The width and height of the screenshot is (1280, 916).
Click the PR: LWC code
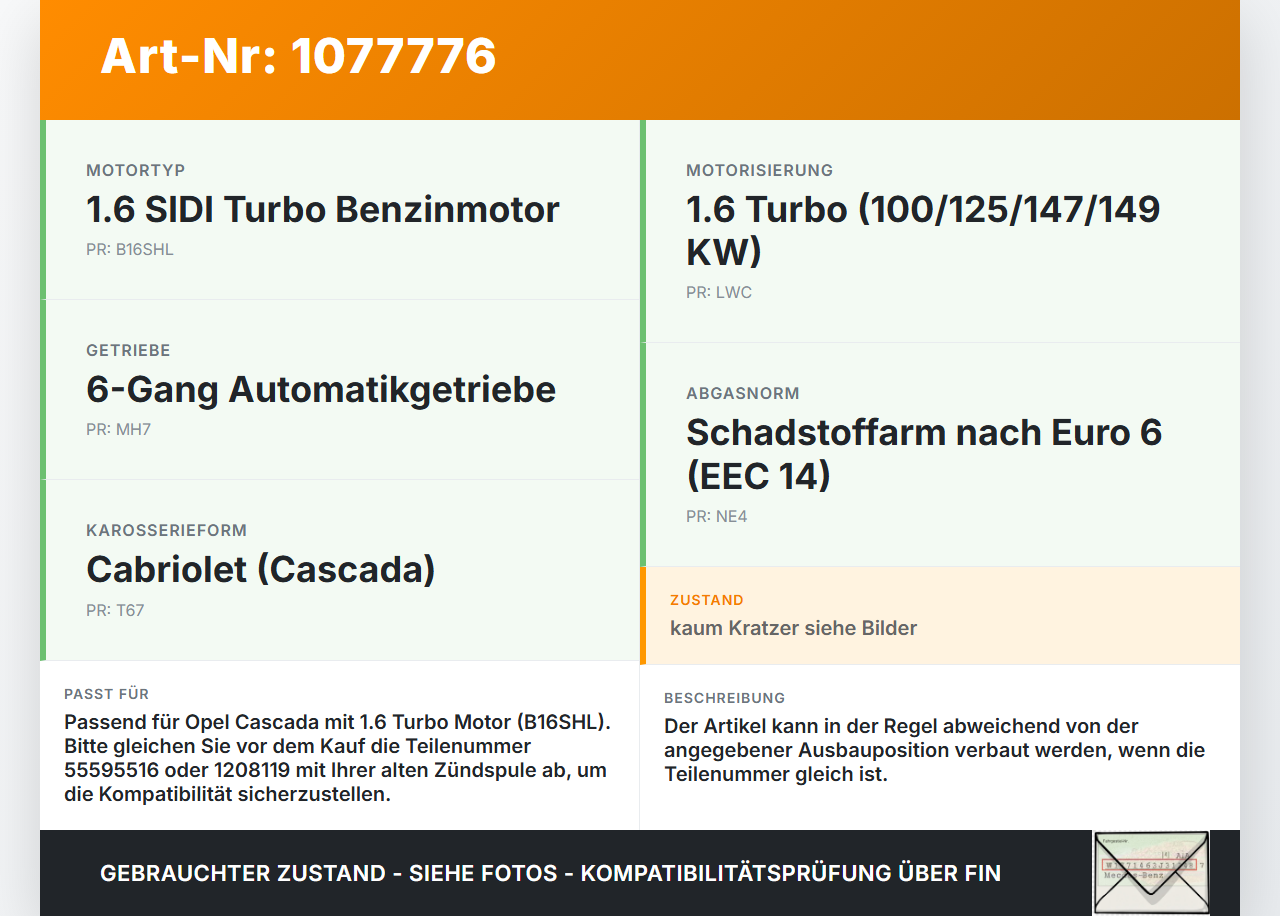click(x=719, y=293)
